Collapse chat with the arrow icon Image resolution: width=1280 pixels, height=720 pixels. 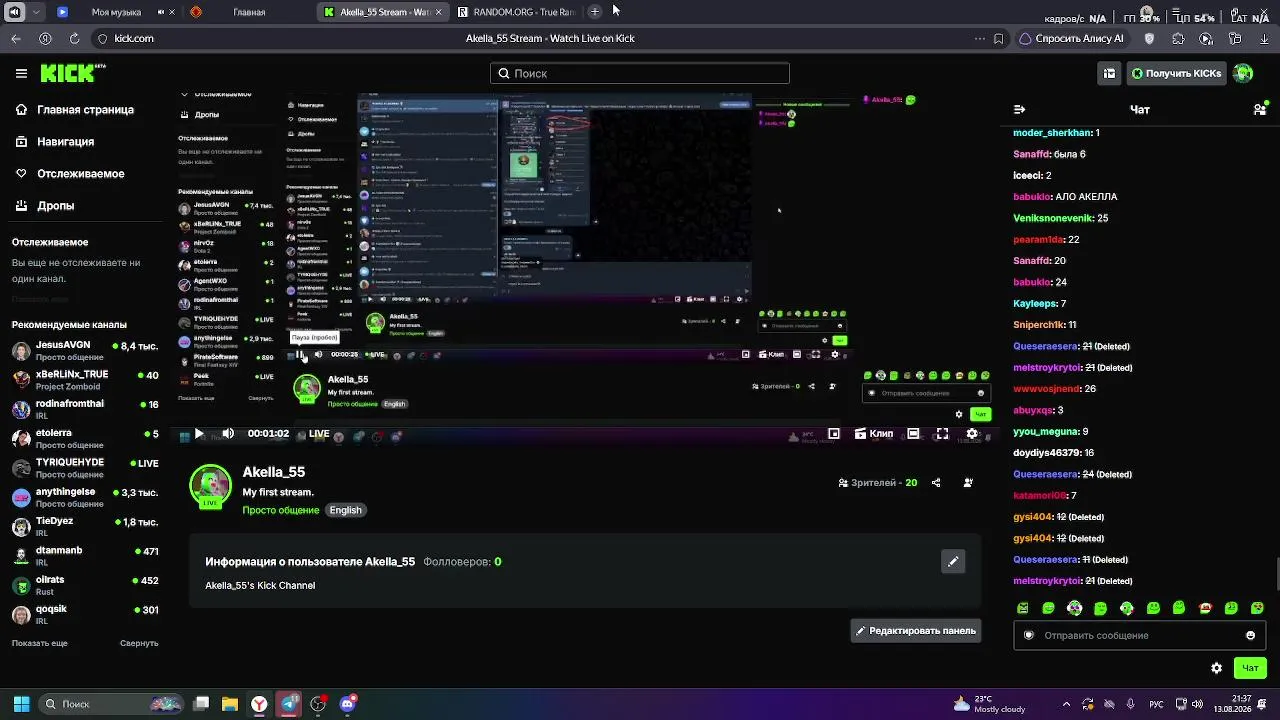coord(1019,109)
